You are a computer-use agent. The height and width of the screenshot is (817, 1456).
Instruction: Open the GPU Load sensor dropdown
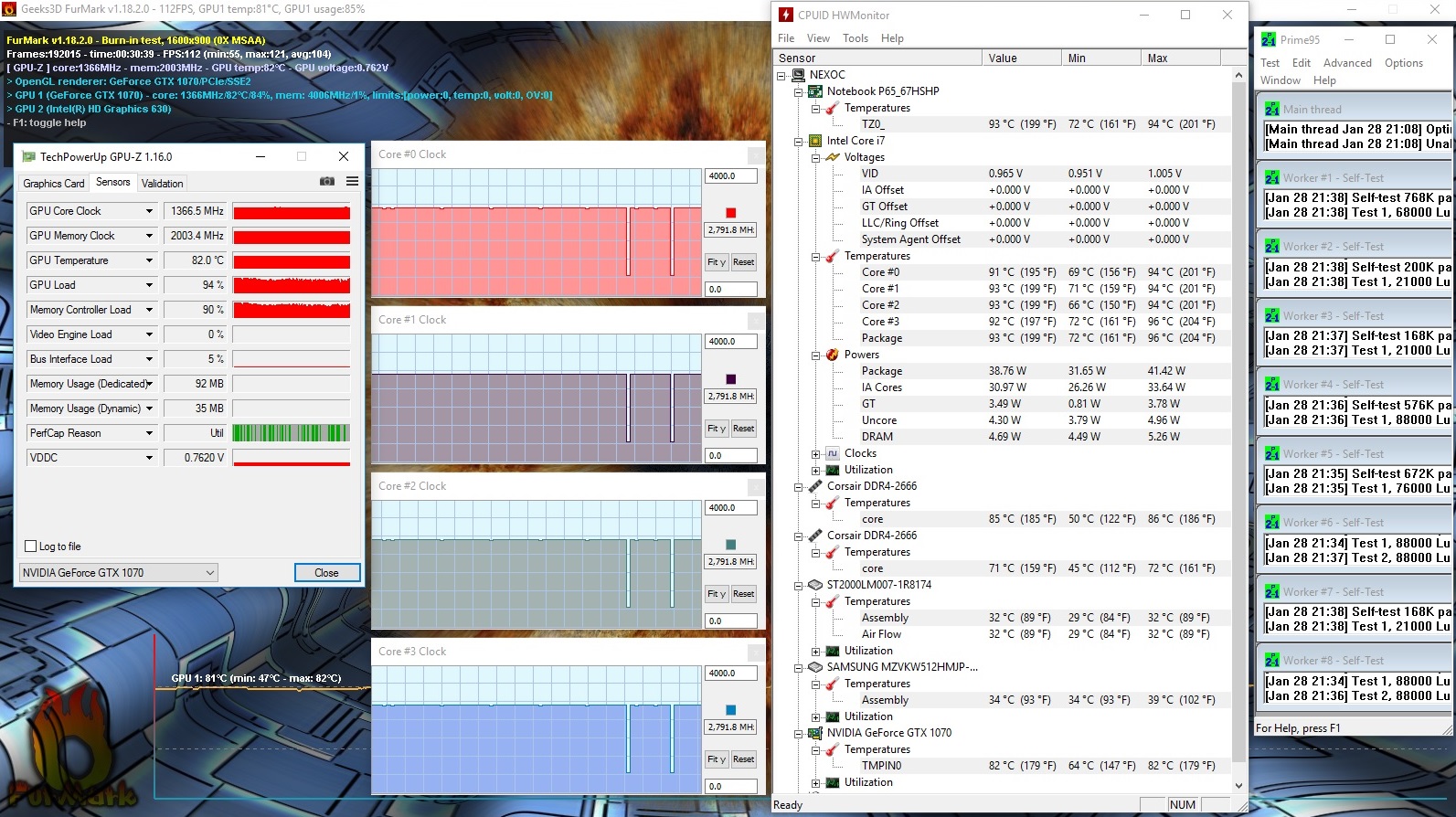point(149,285)
